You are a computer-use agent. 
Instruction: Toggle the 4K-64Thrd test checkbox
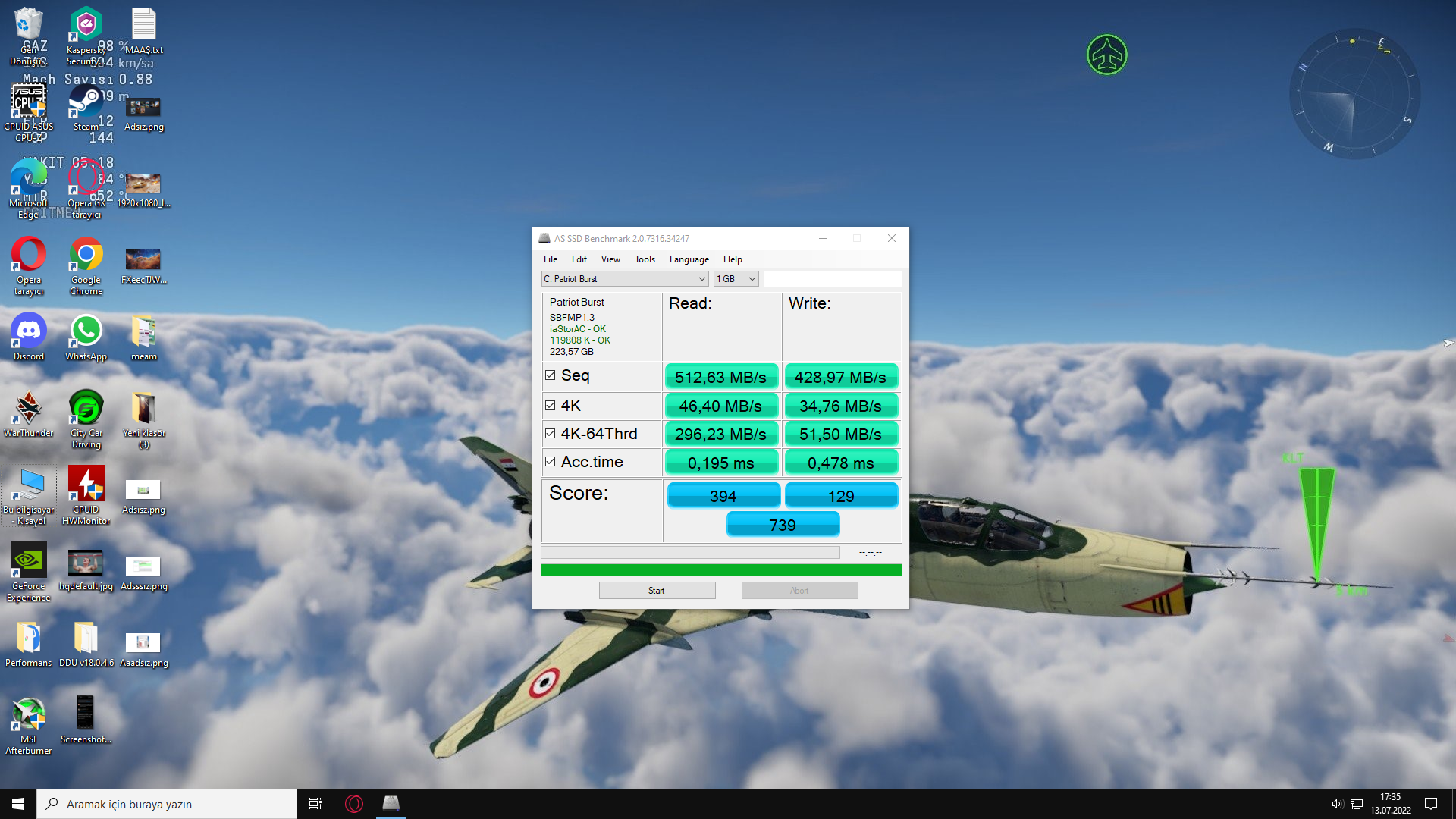pyautogui.click(x=551, y=434)
